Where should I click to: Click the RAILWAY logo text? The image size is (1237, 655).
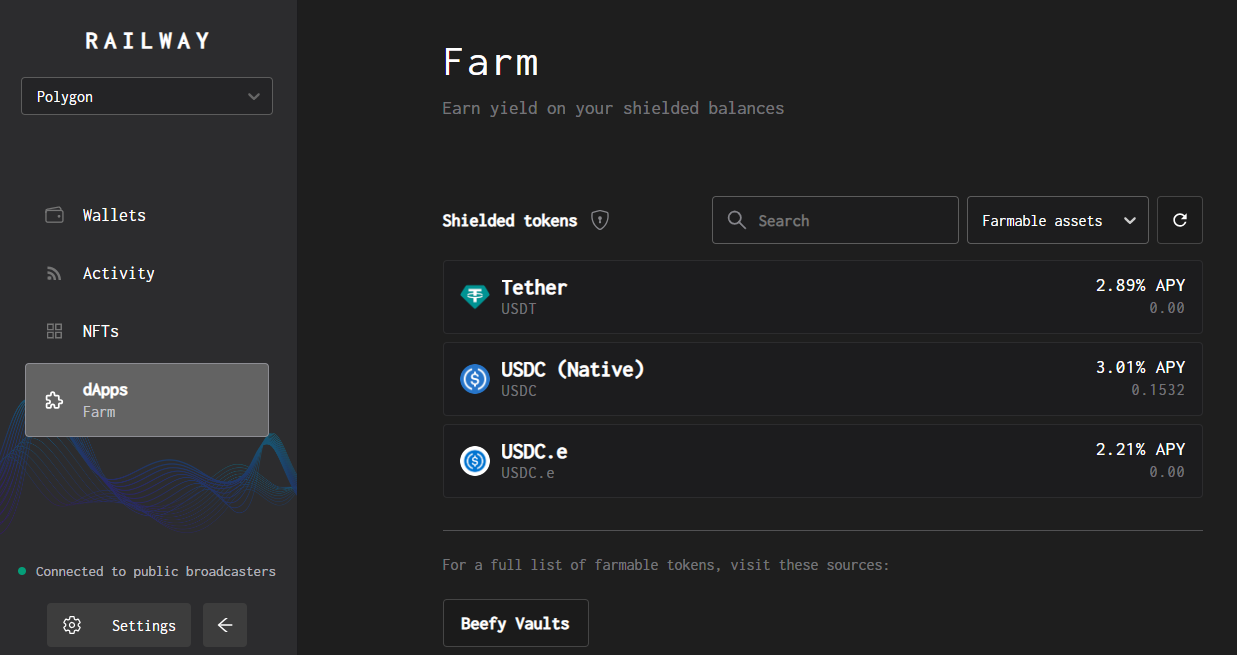147,41
